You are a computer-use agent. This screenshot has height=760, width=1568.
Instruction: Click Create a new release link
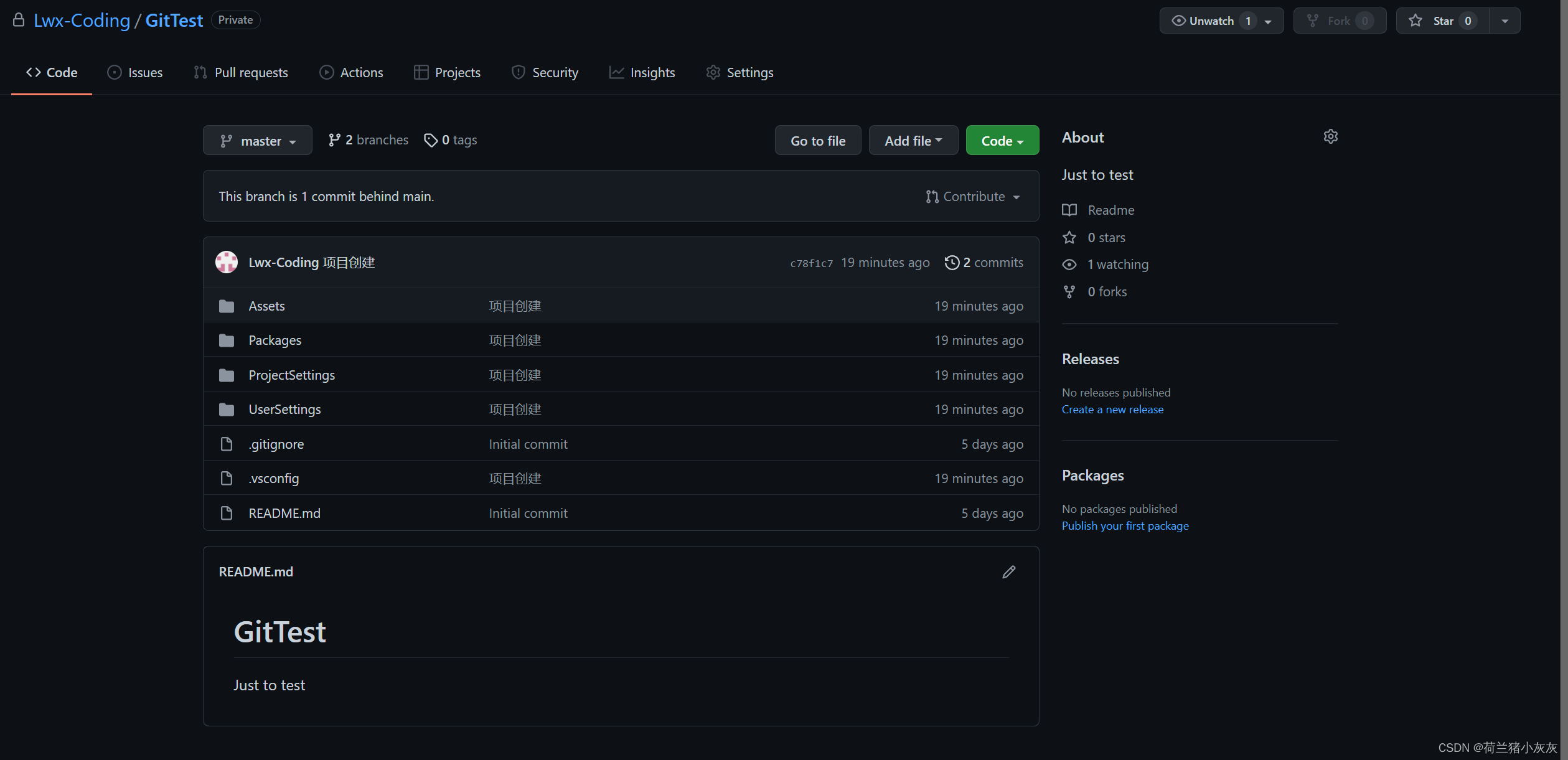click(1112, 409)
